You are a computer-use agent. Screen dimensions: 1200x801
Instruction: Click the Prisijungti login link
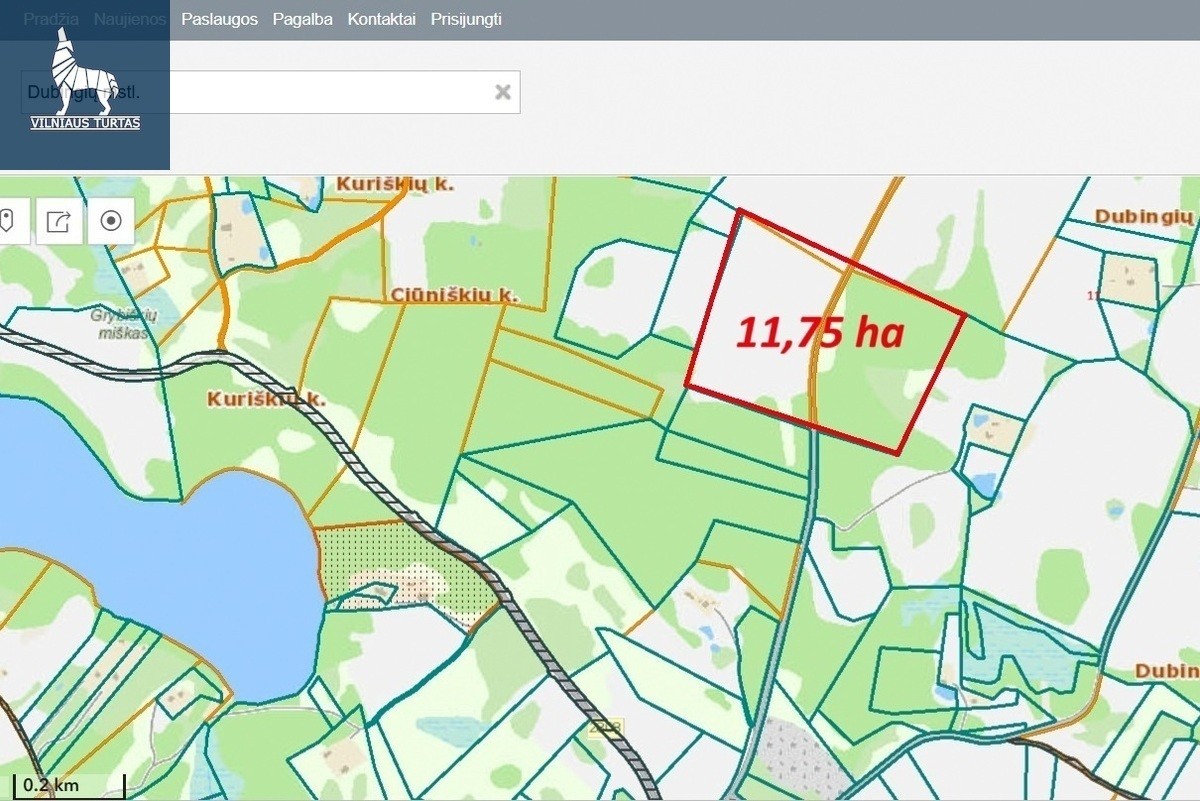[x=466, y=19]
